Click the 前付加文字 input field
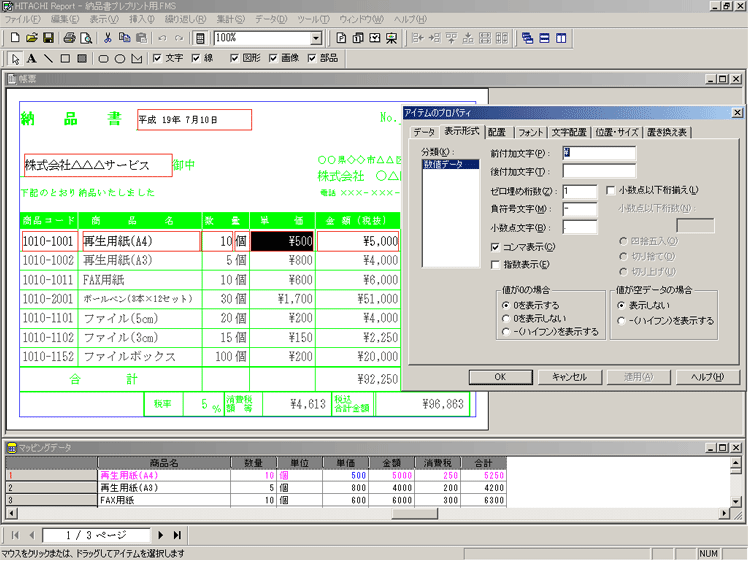 point(599,153)
